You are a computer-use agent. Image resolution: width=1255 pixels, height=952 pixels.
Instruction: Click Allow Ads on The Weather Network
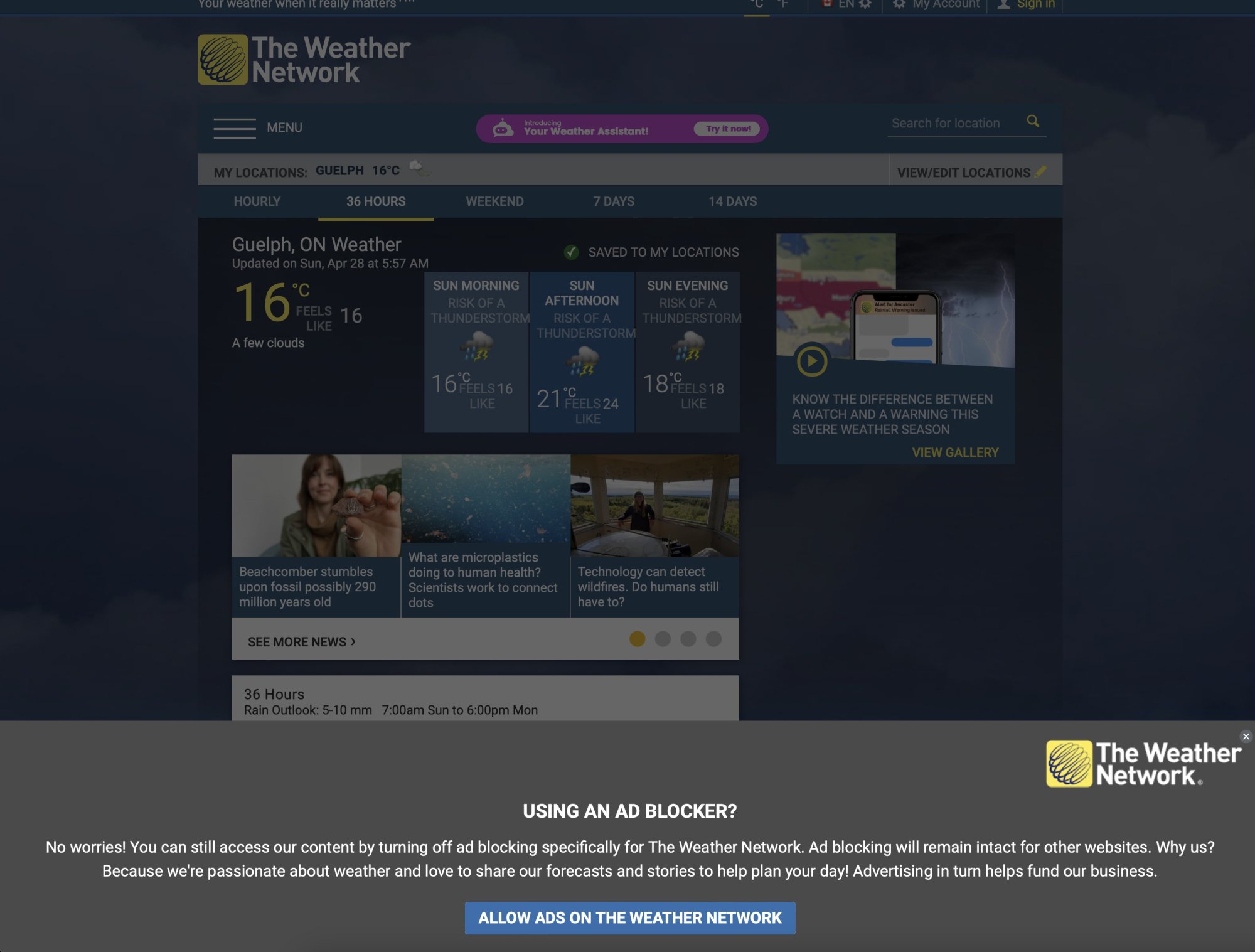pyautogui.click(x=628, y=917)
